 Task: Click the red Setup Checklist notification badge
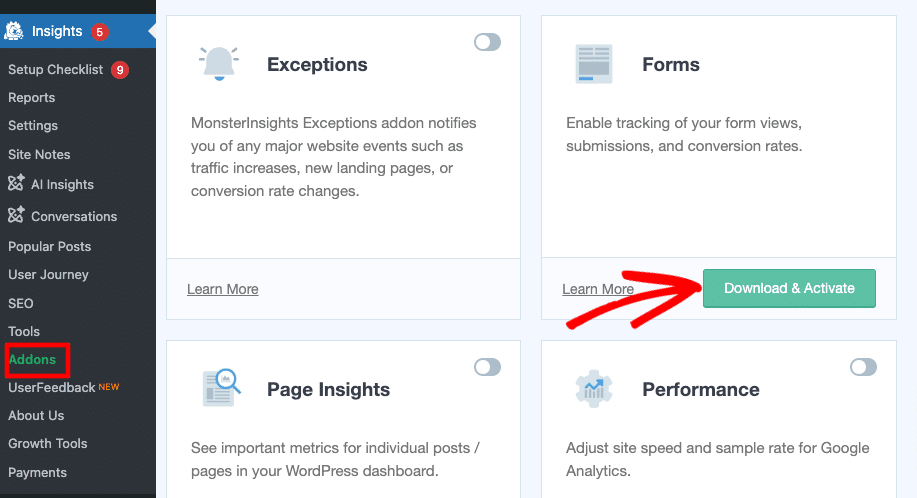tap(120, 70)
